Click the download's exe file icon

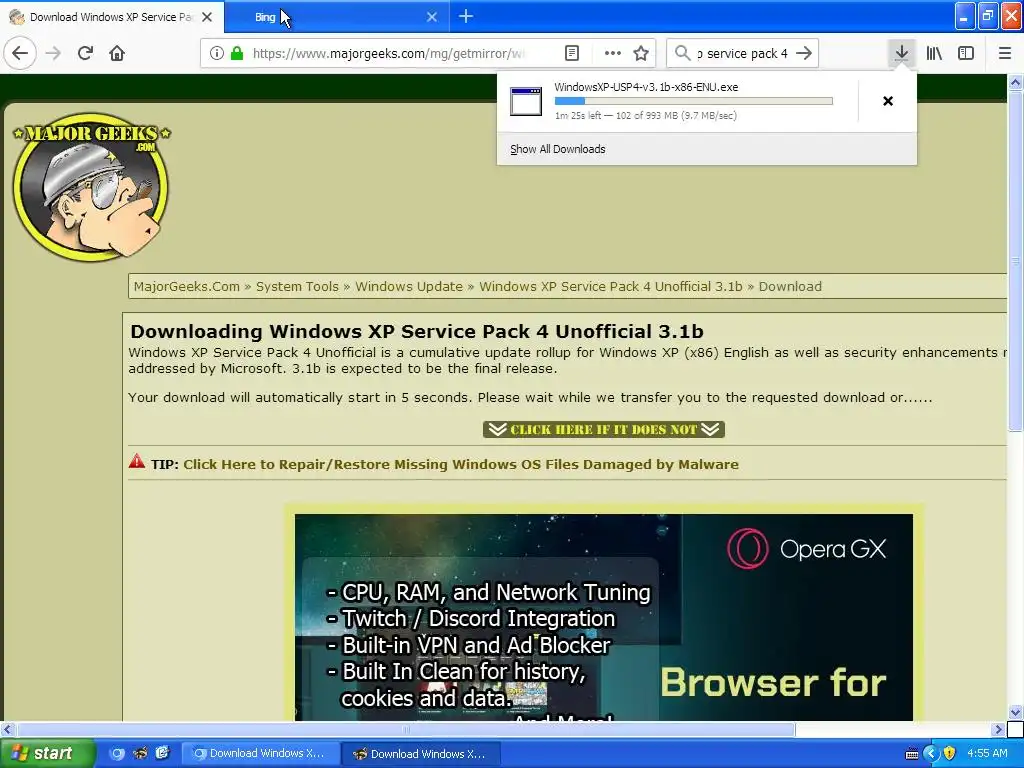click(x=526, y=101)
